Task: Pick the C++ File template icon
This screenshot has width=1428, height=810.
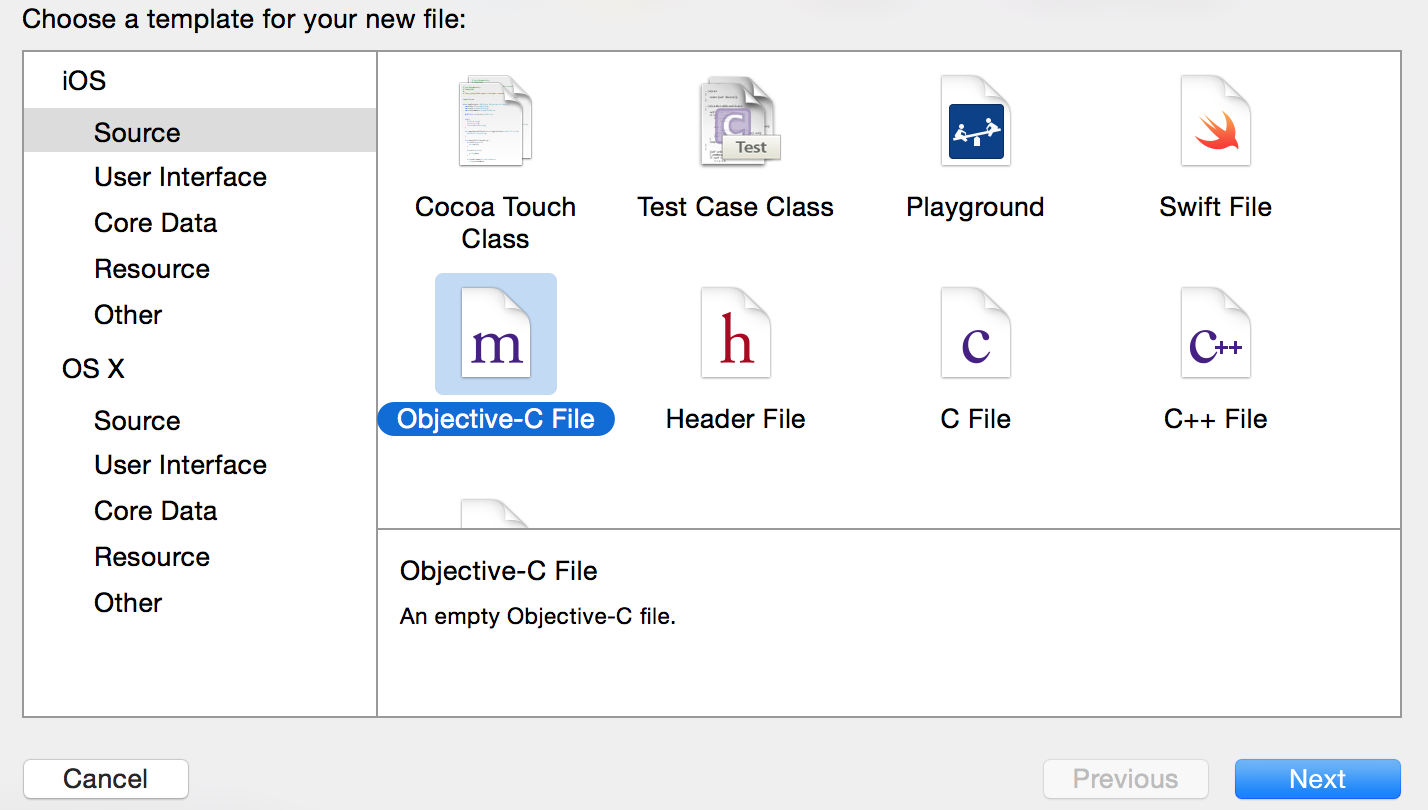Action: pyautogui.click(x=1216, y=334)
